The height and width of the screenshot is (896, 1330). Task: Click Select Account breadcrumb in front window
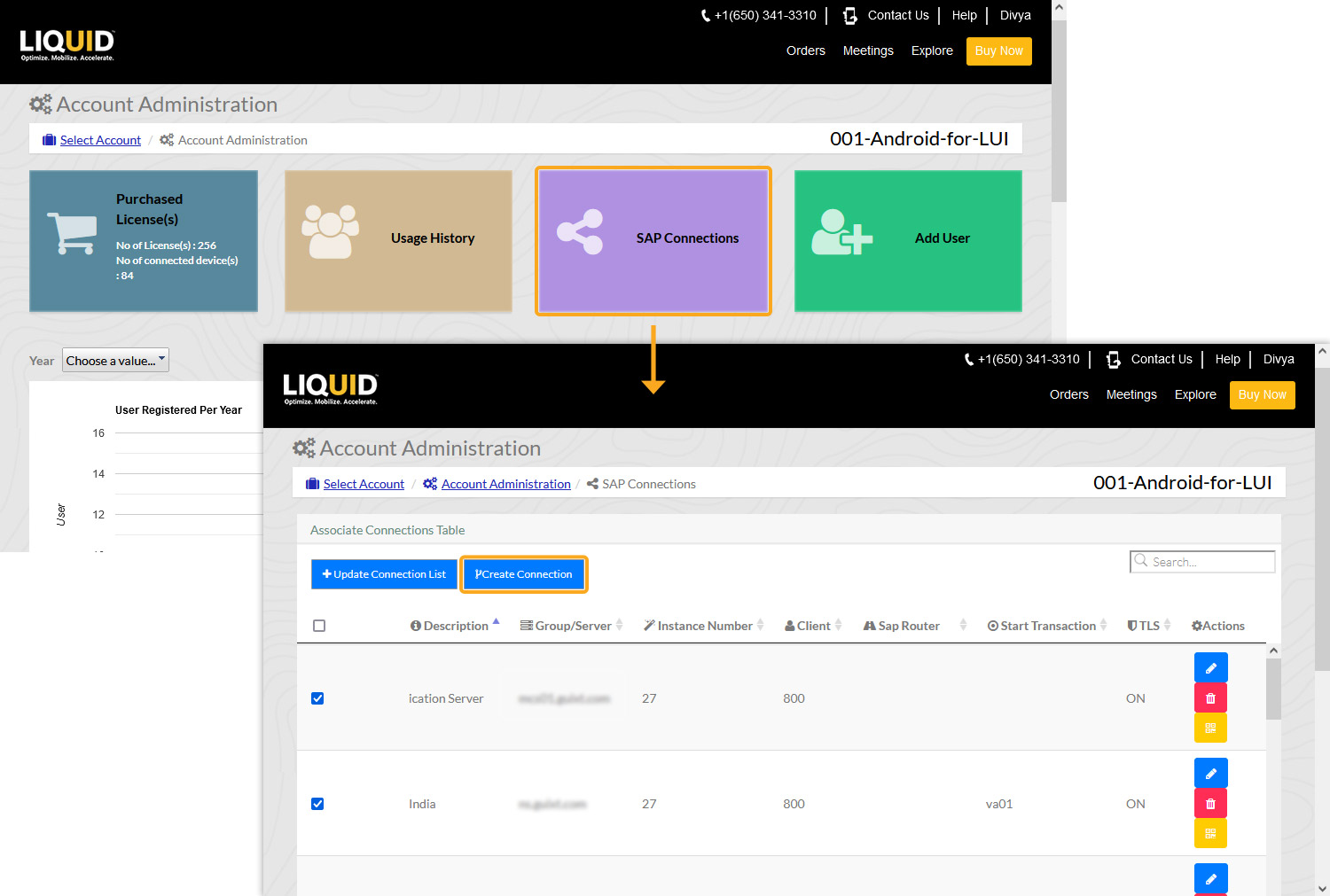click(x=364, y=484)
